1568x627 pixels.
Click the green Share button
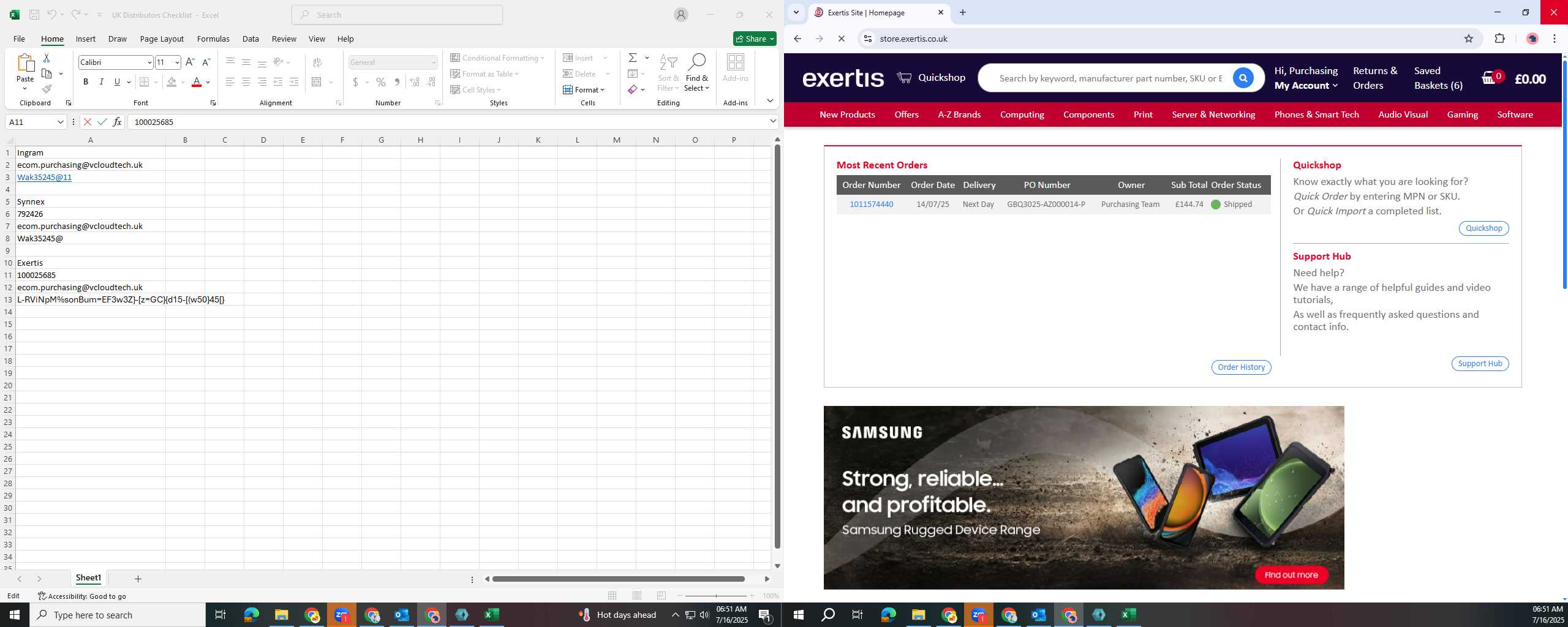click(x=755, y=39)
